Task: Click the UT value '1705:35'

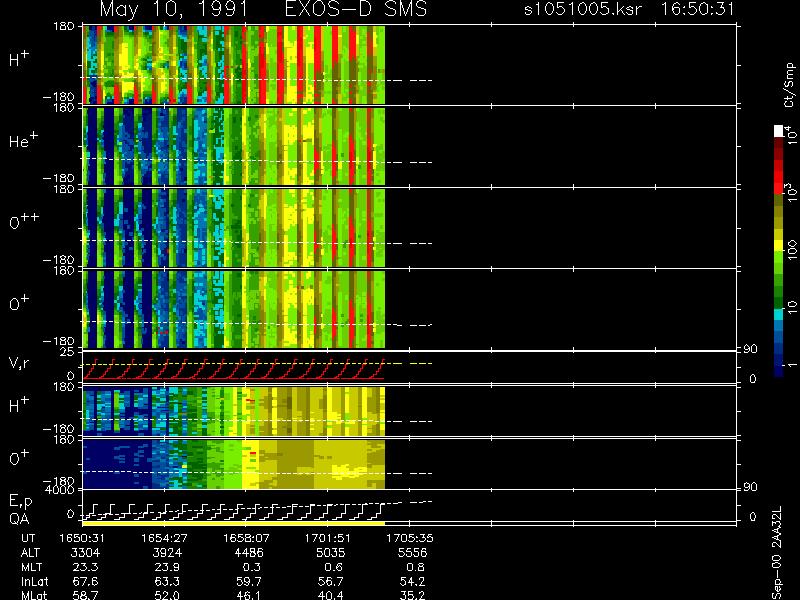Action: tap(410, 538)
